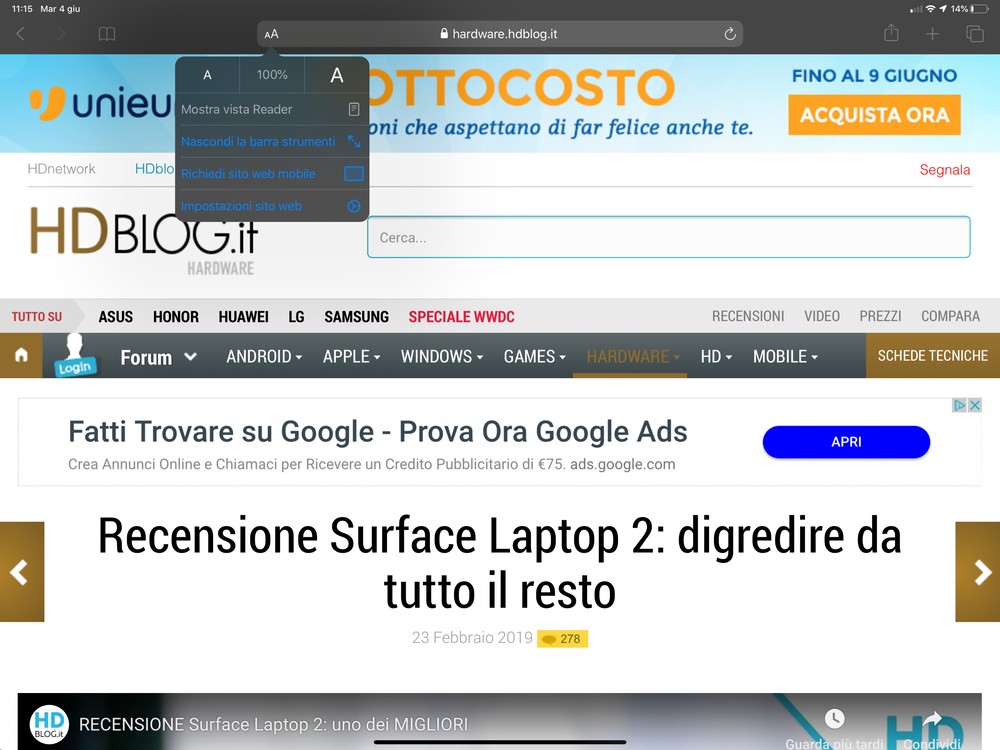The width and height of the screenshot is (1000, 750).
Task: Open the HUAWEI brand link
Action: [x=244, y=316]
